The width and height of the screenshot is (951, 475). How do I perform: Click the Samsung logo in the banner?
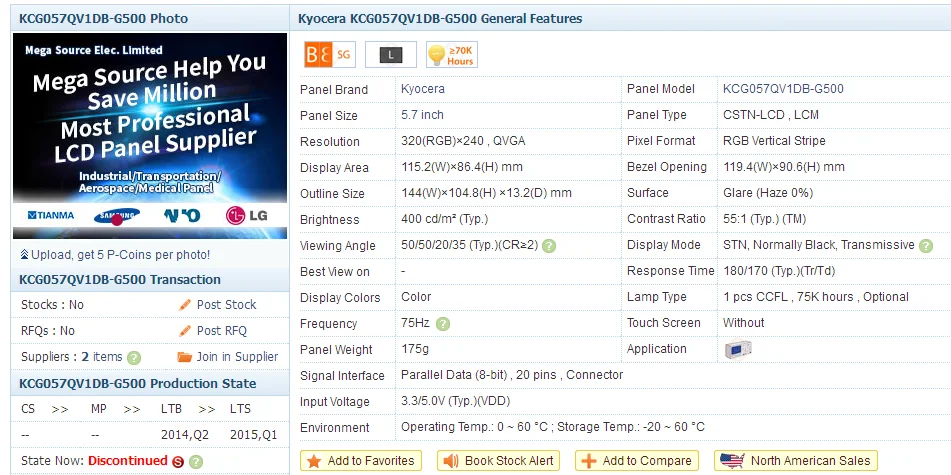pyautogui.click(x=116, y=216)
